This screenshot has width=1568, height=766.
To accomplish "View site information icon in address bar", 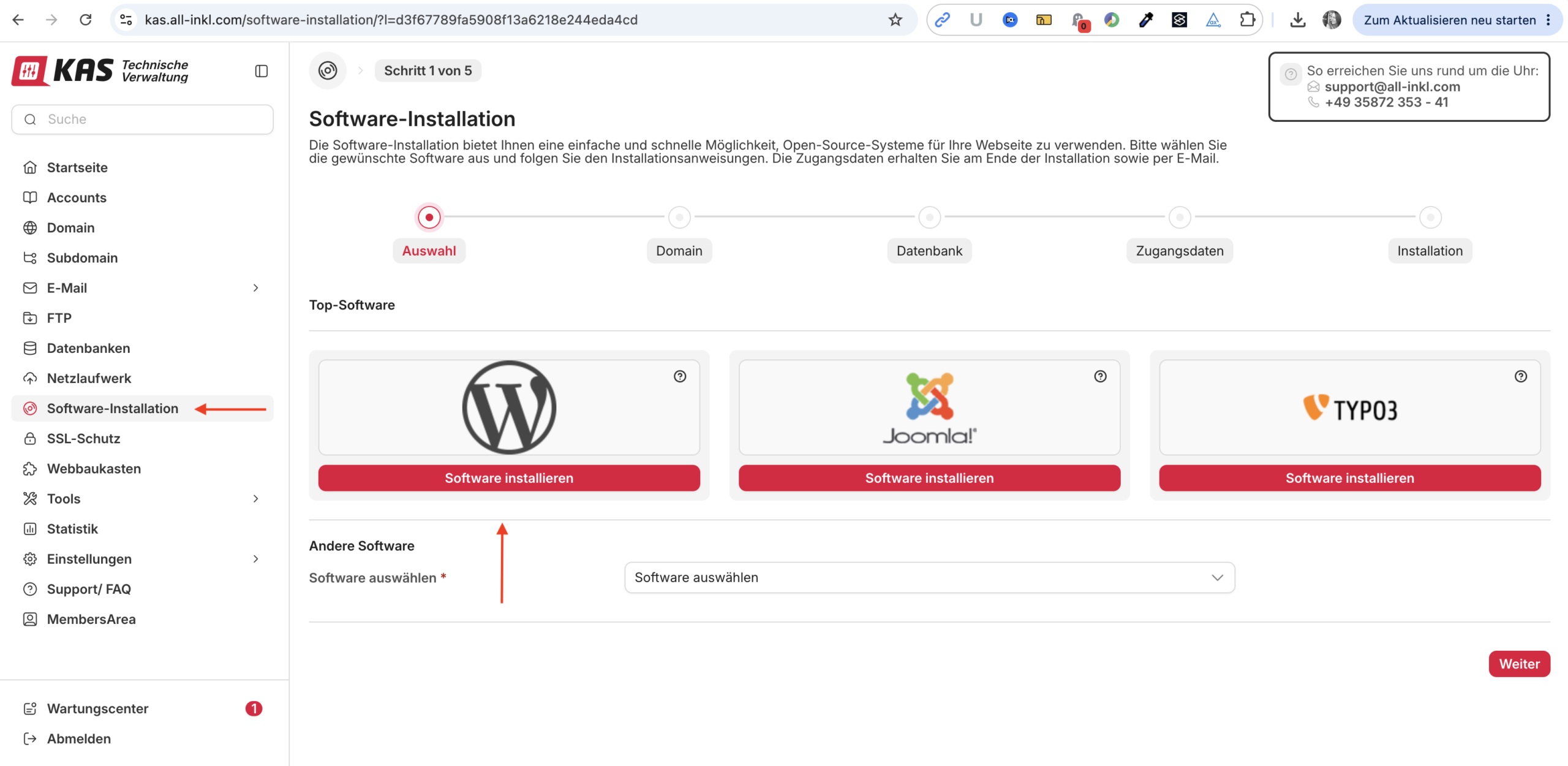I will point(126,20).
